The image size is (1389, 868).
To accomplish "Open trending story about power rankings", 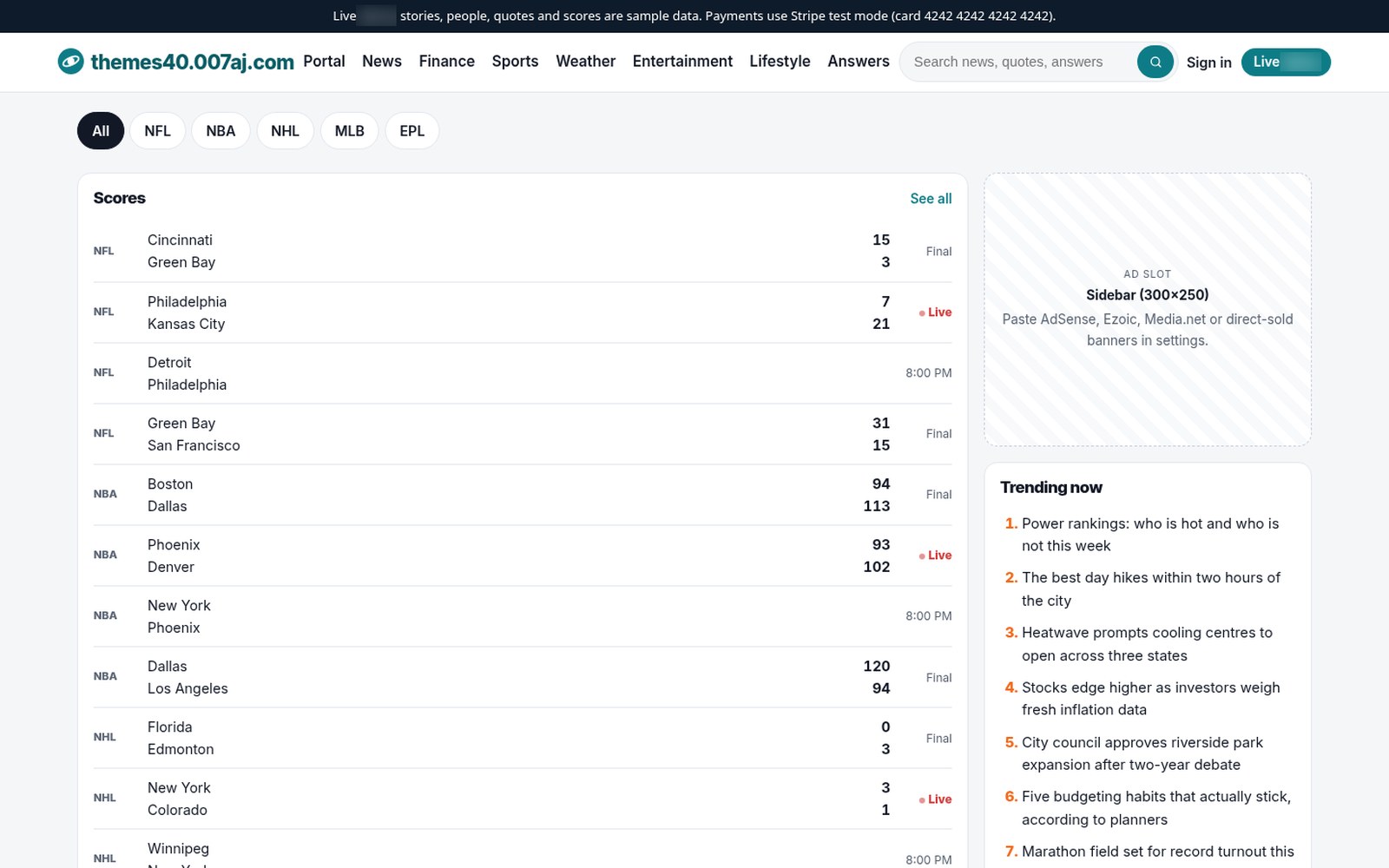I will click(x=1149, y=535).
